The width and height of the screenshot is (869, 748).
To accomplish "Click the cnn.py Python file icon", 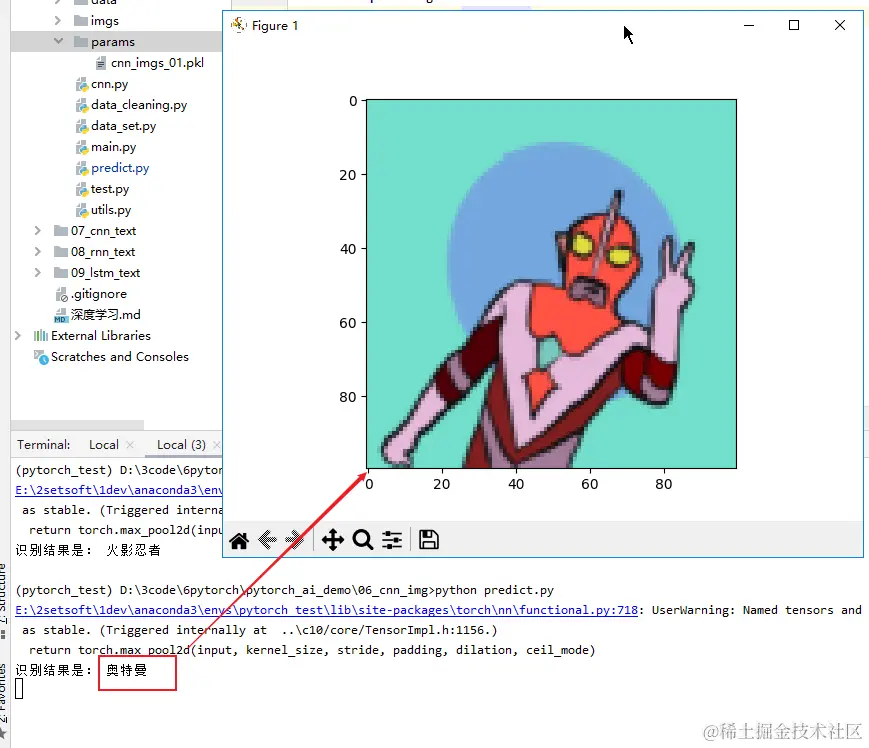I will [x=82, y=84].
